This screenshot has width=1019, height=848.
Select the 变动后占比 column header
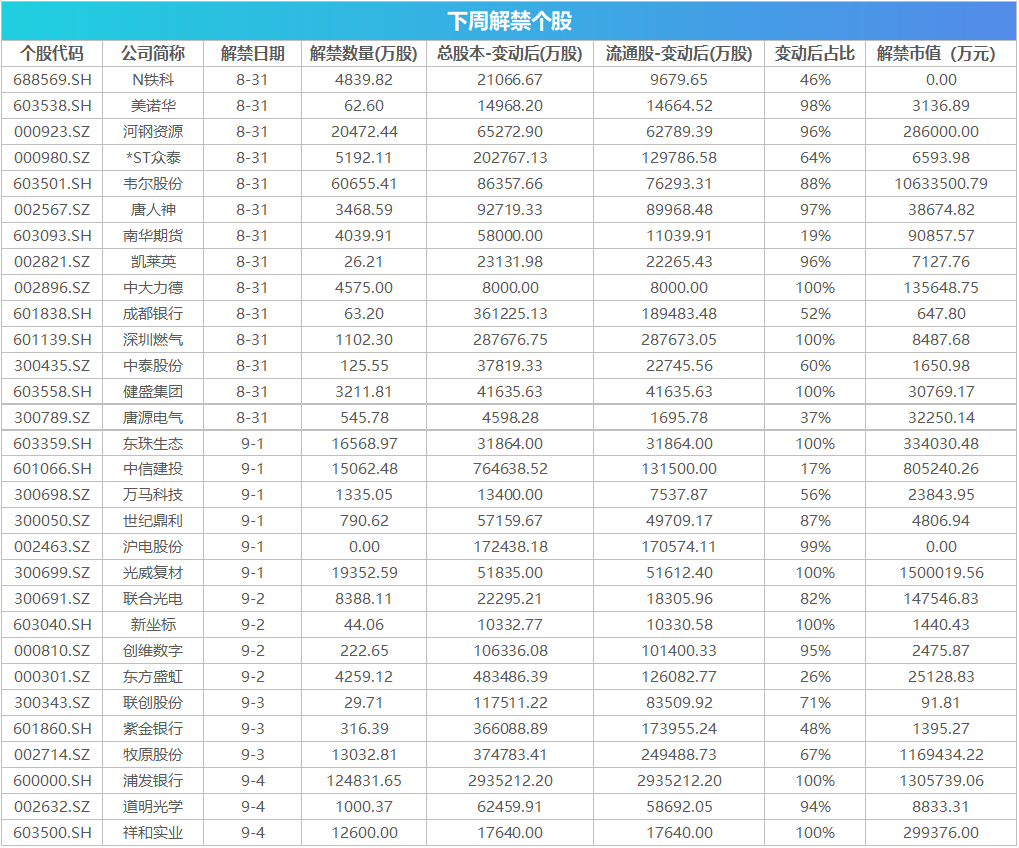coord(815,53)
